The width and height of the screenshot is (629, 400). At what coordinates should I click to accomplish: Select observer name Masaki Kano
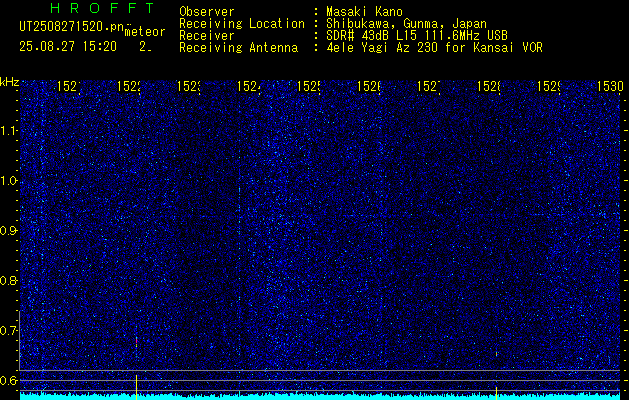(x=364, y=12)
